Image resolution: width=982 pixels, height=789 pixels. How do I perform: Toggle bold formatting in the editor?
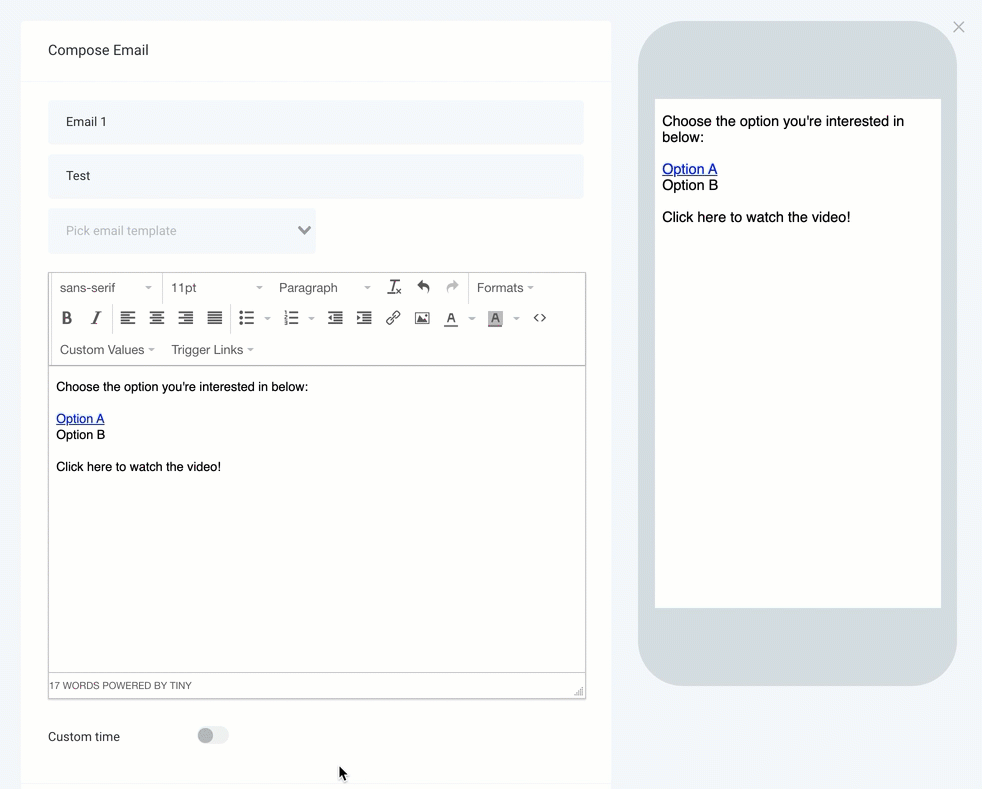67,318
